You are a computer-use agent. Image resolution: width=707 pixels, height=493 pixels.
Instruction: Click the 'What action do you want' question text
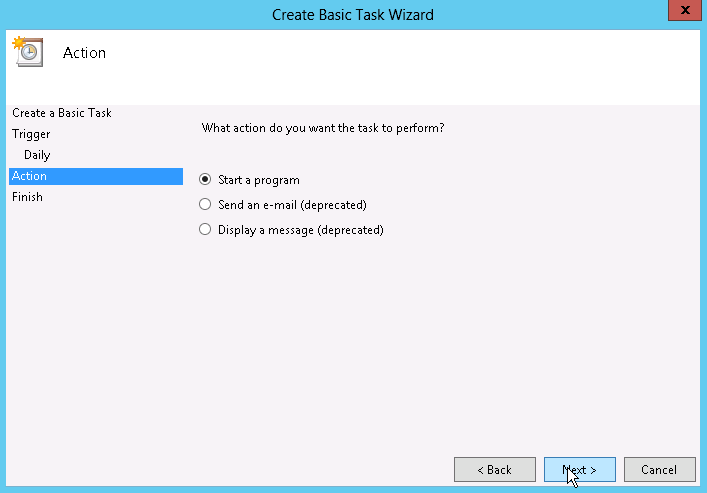coord(323,128)
